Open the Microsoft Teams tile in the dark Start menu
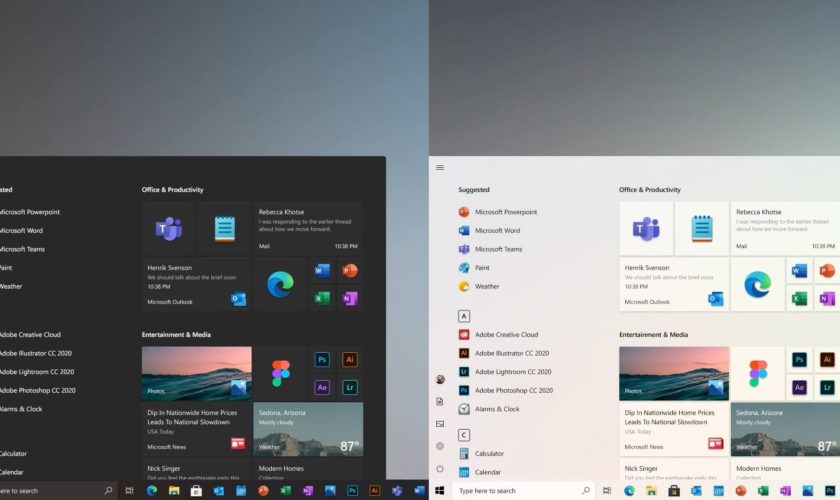Viewport: 840px width, 500px height. coord(168,228)
